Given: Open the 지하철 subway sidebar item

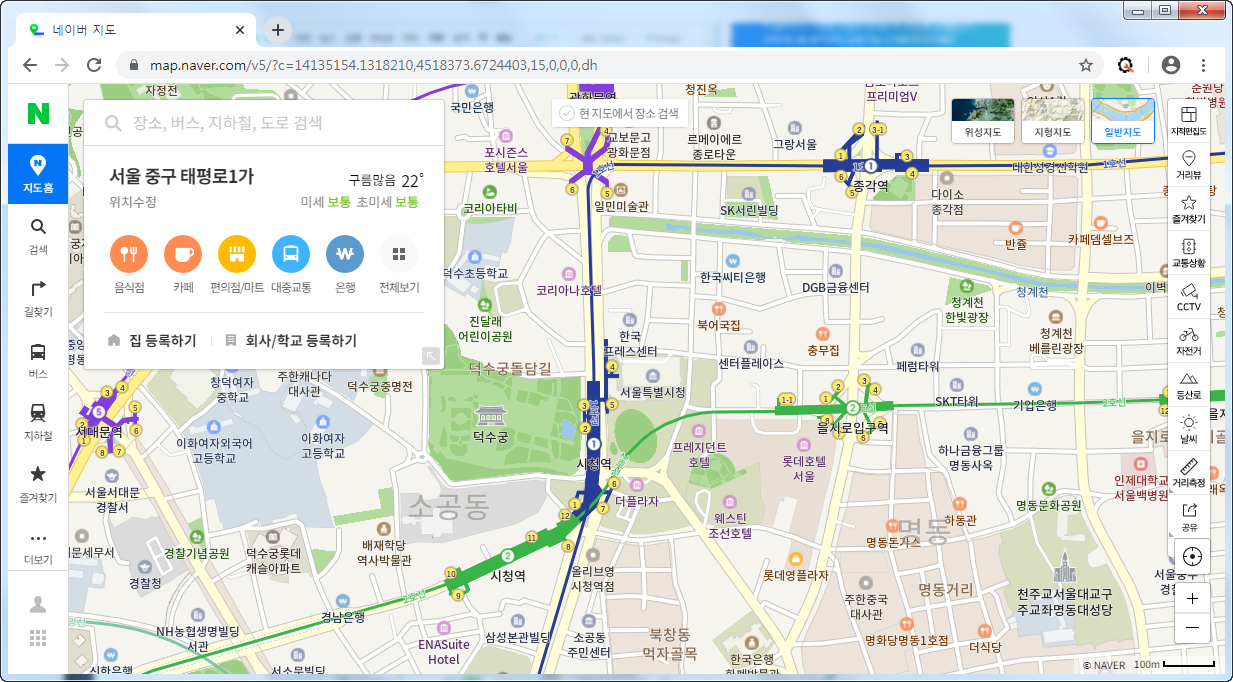Looking at the screenshot, I should point(38,422).
